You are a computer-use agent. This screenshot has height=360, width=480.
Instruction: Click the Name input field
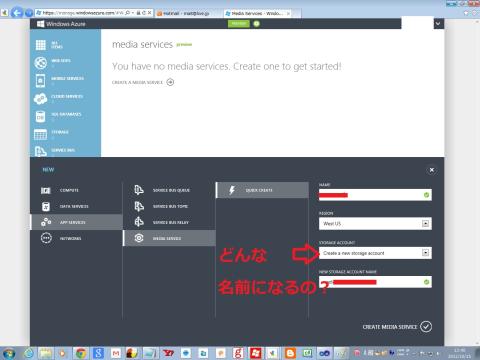[x=375, y=195]
